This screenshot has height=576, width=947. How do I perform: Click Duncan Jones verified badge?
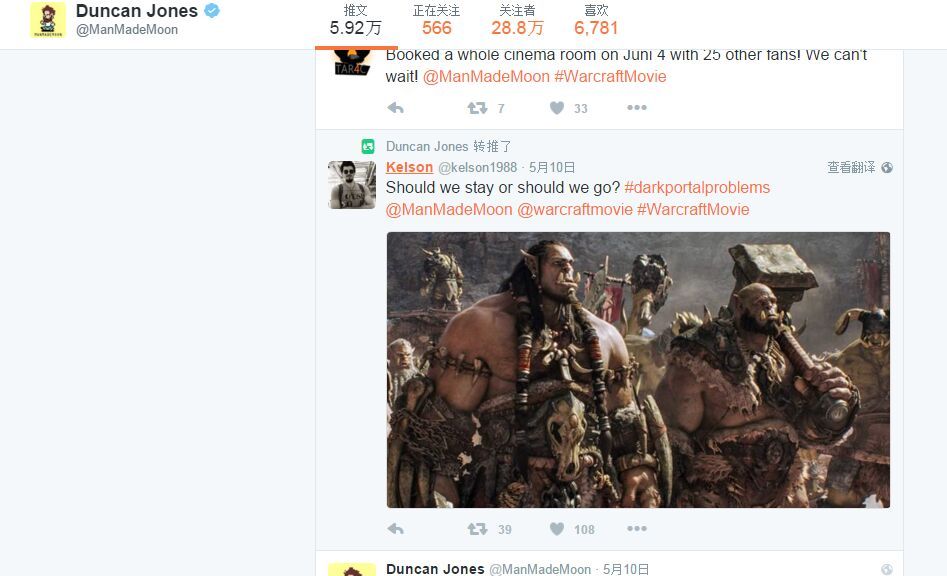[212, 11]
